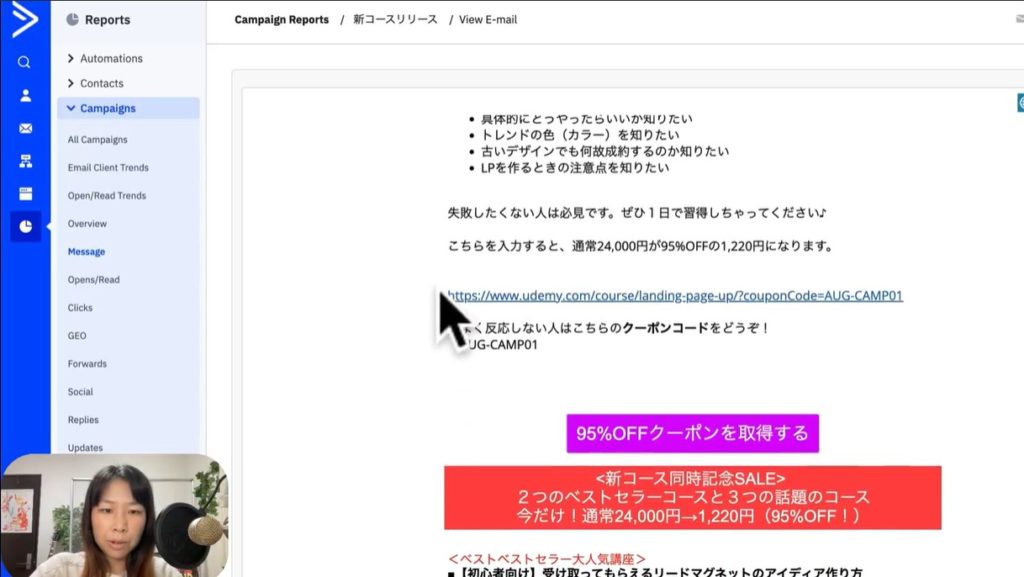Open the Site window icon in sidebar
This screenshot has height=577, width=1024.
pyautogui.click(x=25, y=193)
